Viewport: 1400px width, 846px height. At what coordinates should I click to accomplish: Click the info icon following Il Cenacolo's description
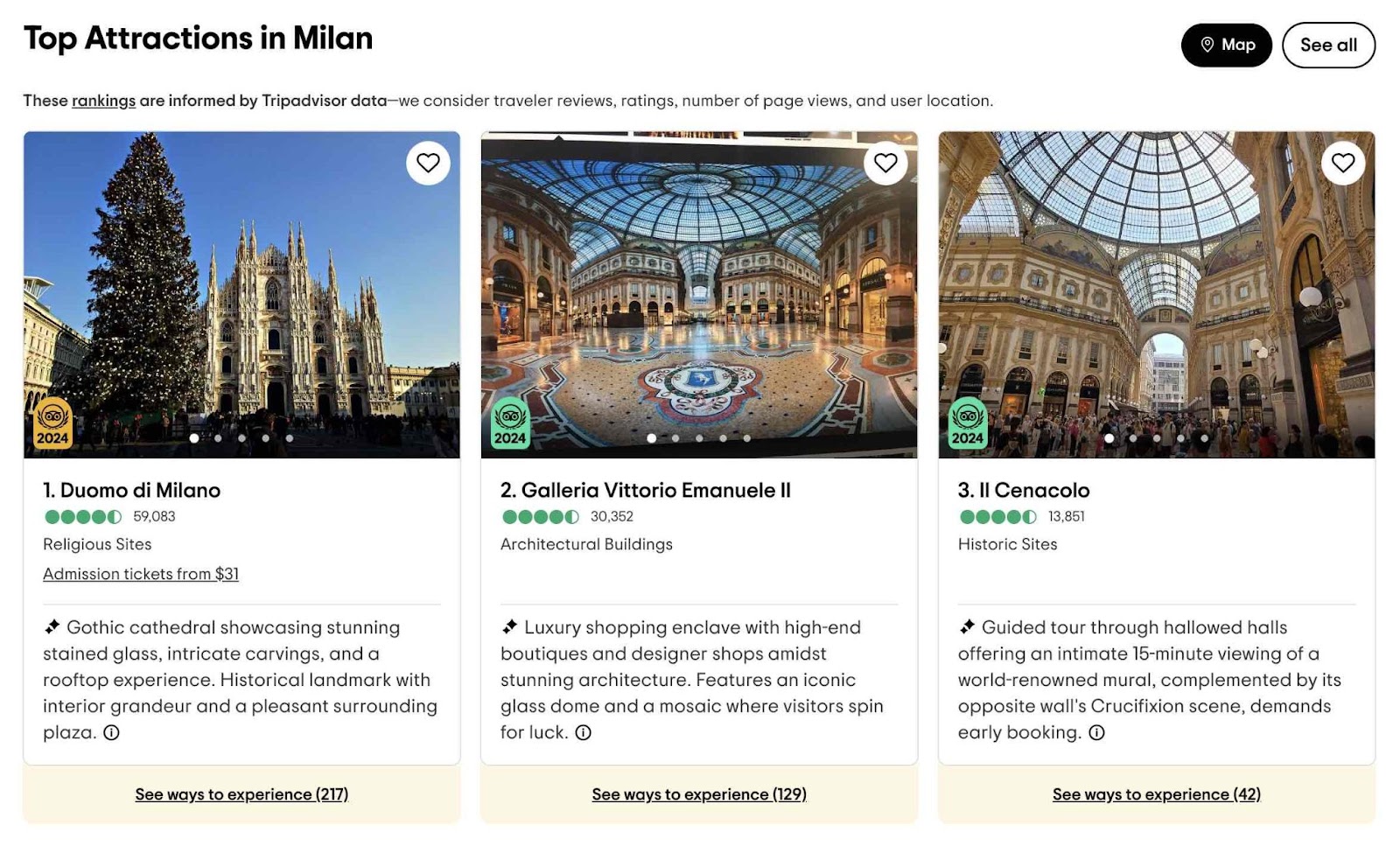pos(1096,734)
